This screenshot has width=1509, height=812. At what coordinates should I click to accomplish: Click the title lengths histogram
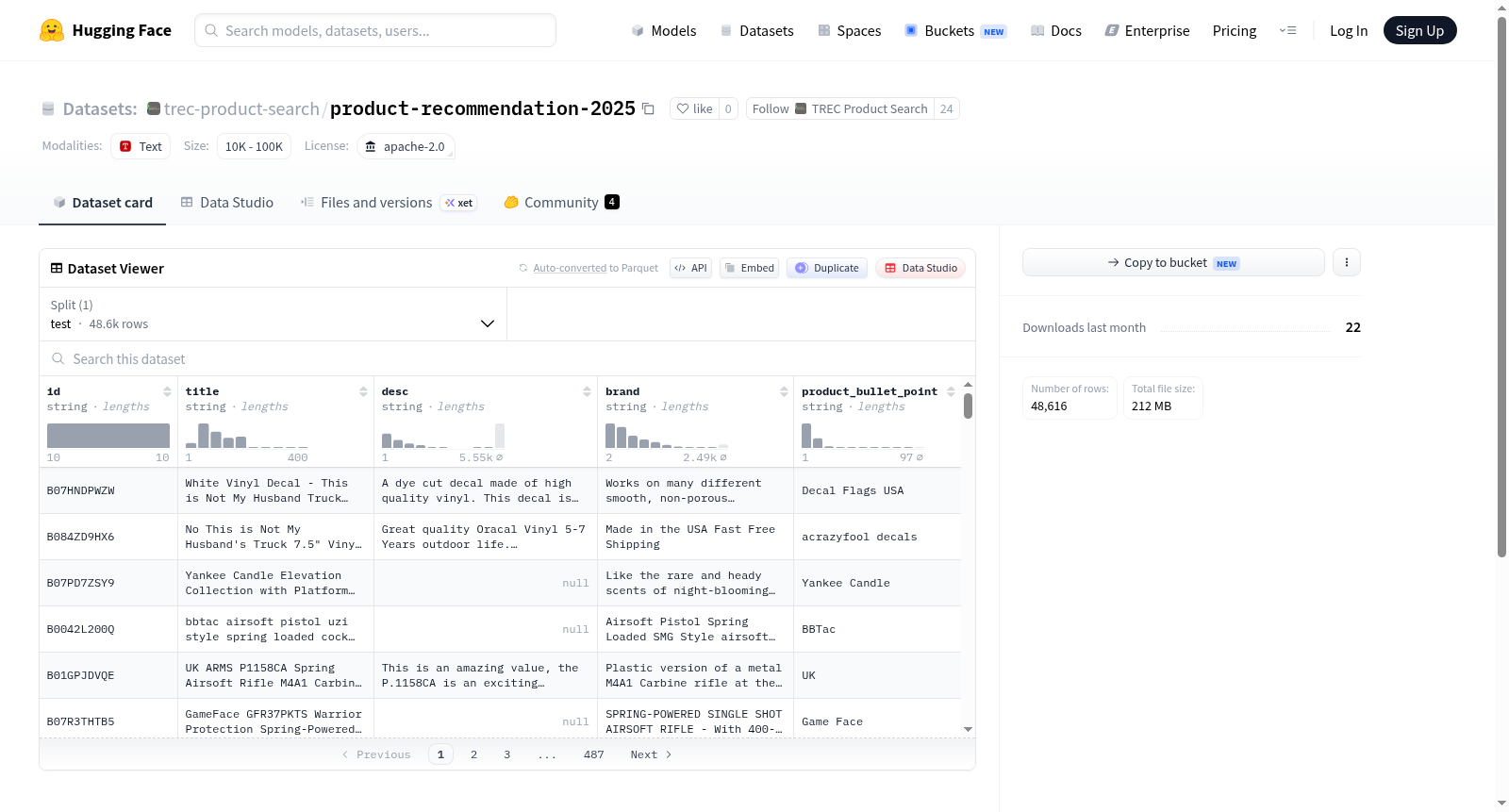(247, 436)
